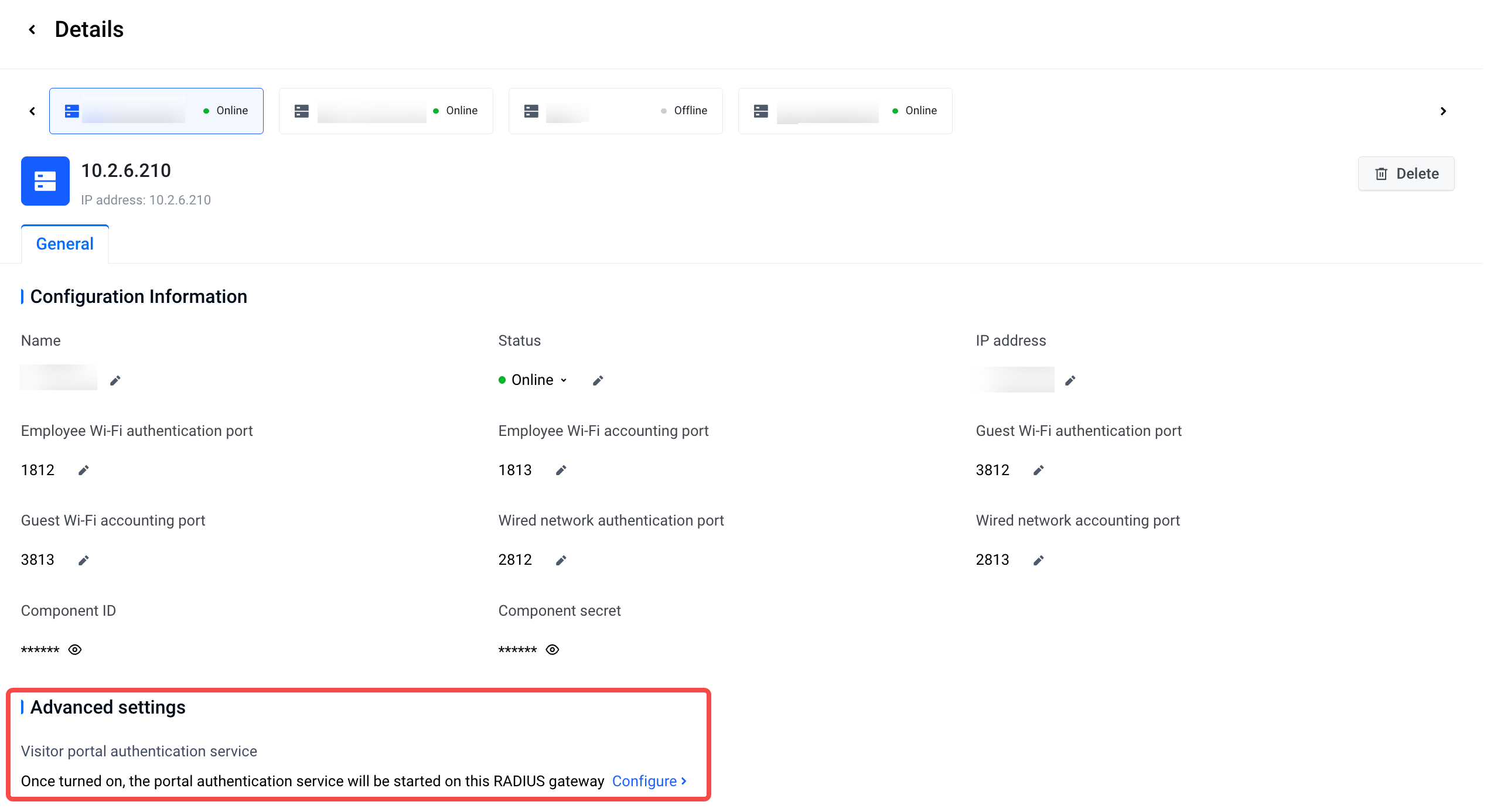Click the Delete button

(x=1406, y=173)
